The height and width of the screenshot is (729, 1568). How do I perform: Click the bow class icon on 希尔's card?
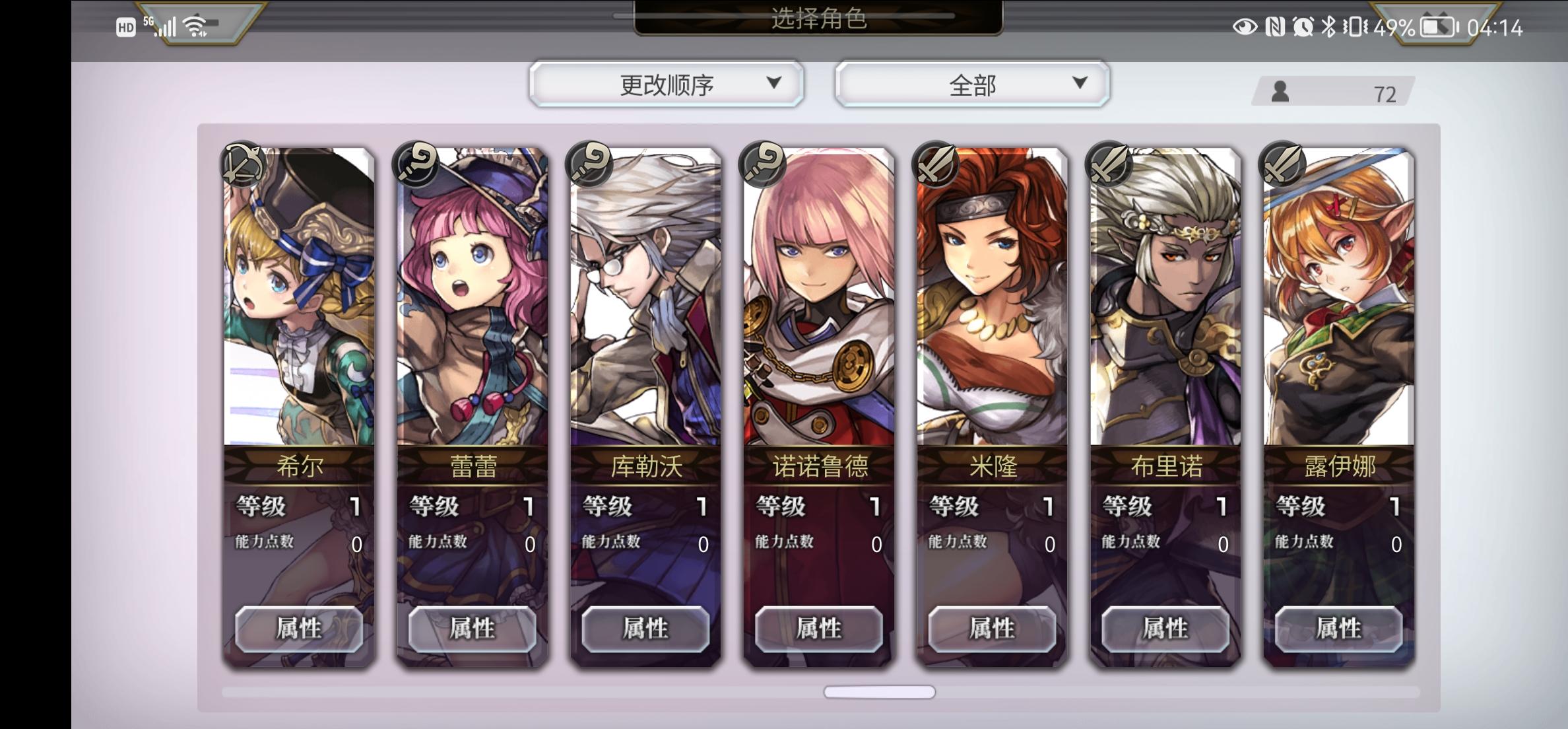click(242, 164)
